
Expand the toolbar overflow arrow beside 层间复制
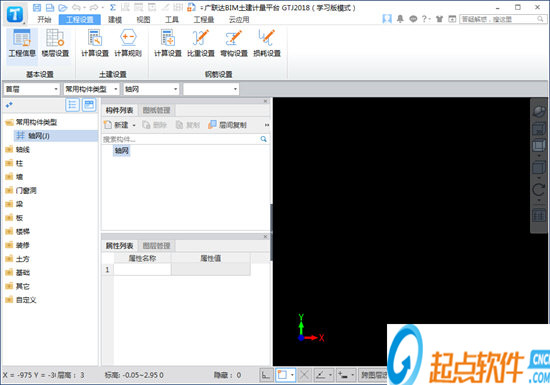tap(267, 125)
